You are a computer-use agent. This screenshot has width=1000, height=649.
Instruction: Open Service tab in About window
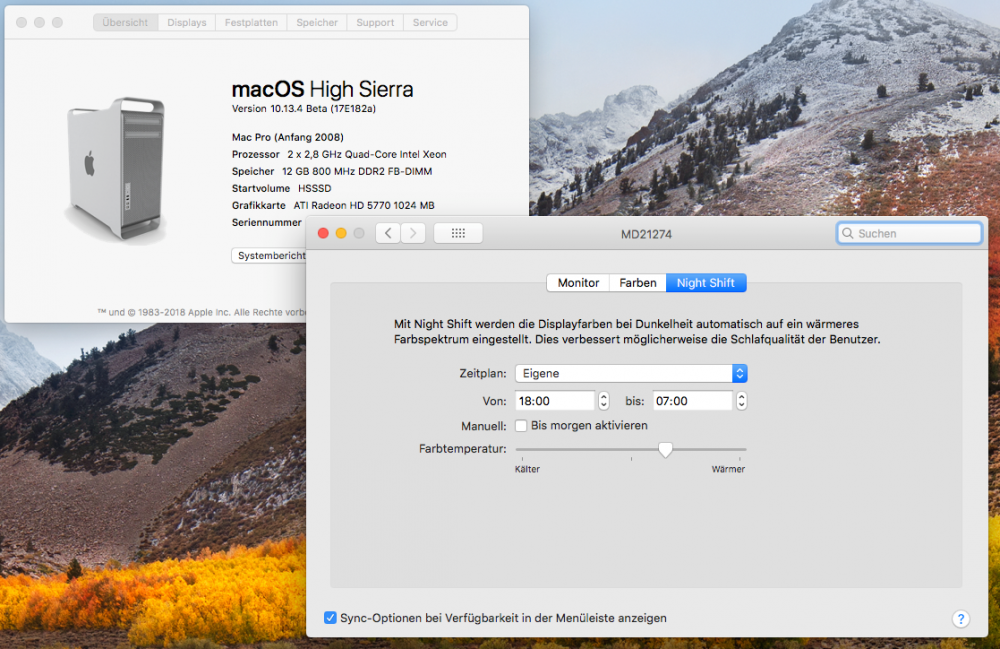pyautogui.click(x=430, y=22)
